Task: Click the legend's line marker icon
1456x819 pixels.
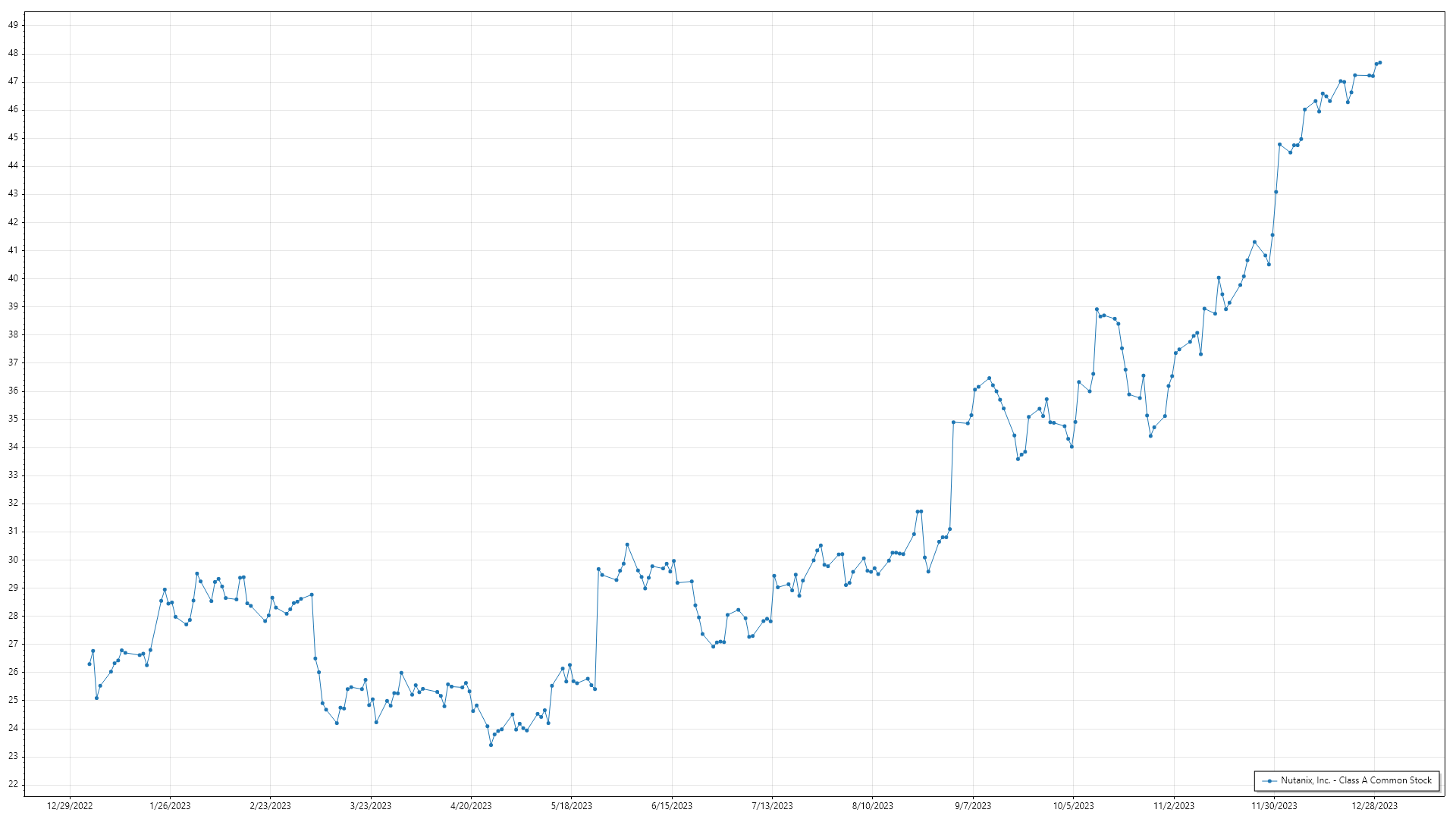Action: pyautogui.click(x=1269, y=781)
